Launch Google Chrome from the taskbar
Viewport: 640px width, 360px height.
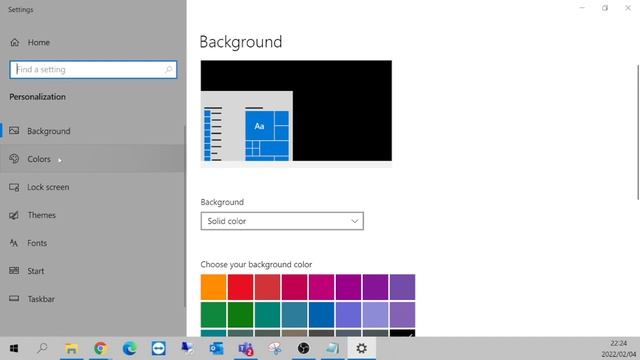tap(100, 349)
